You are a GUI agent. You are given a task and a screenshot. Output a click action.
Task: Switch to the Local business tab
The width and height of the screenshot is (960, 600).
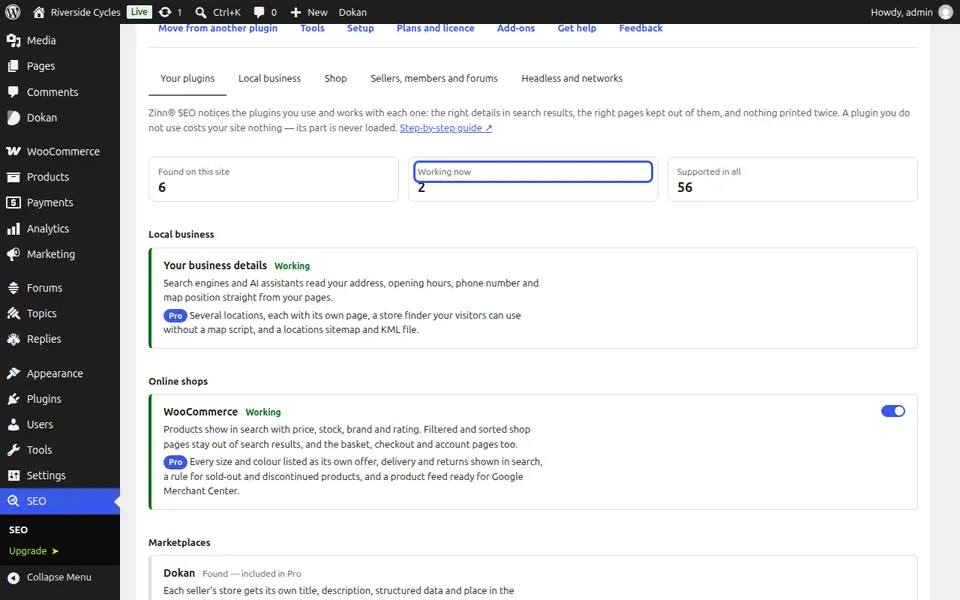pyautogui.click(x=269, y=78)
